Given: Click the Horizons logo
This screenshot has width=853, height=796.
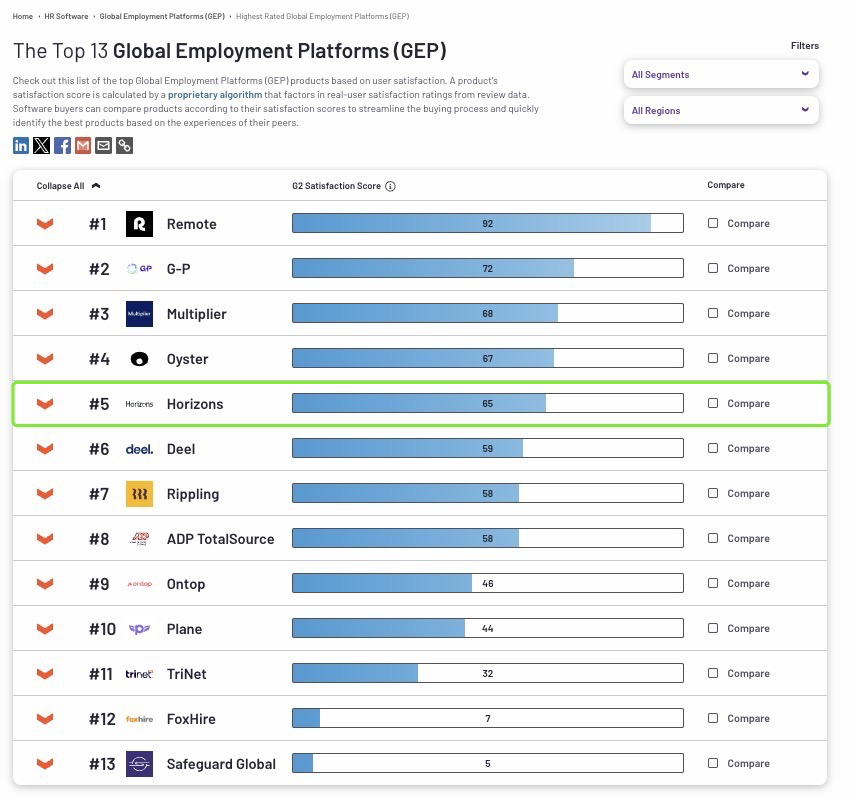Looking at the screenshot, I should point(139,404).
